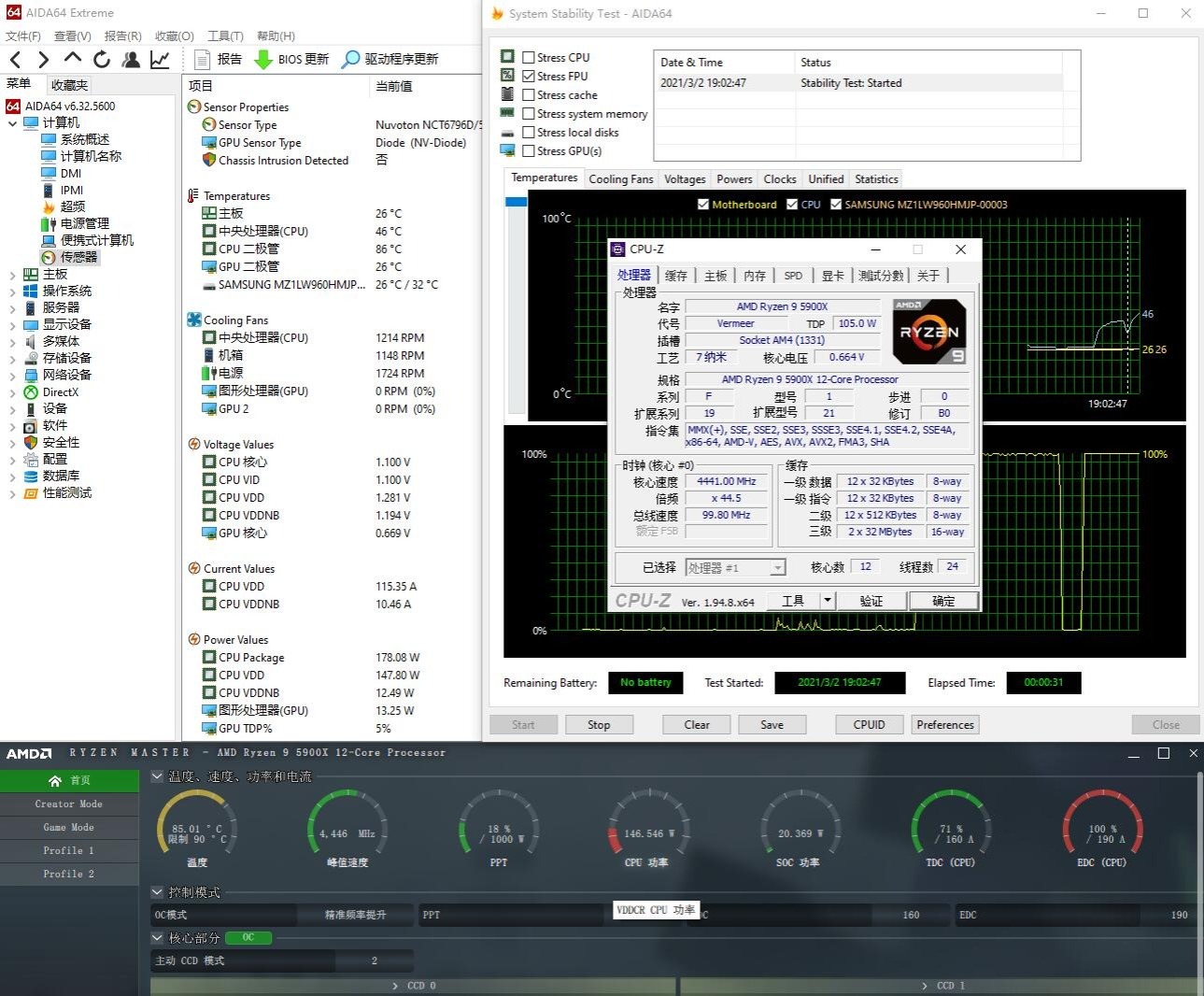Expand the 显示设备 tree node
This screenshot has height=996, width=1204.
pos(12,325)
